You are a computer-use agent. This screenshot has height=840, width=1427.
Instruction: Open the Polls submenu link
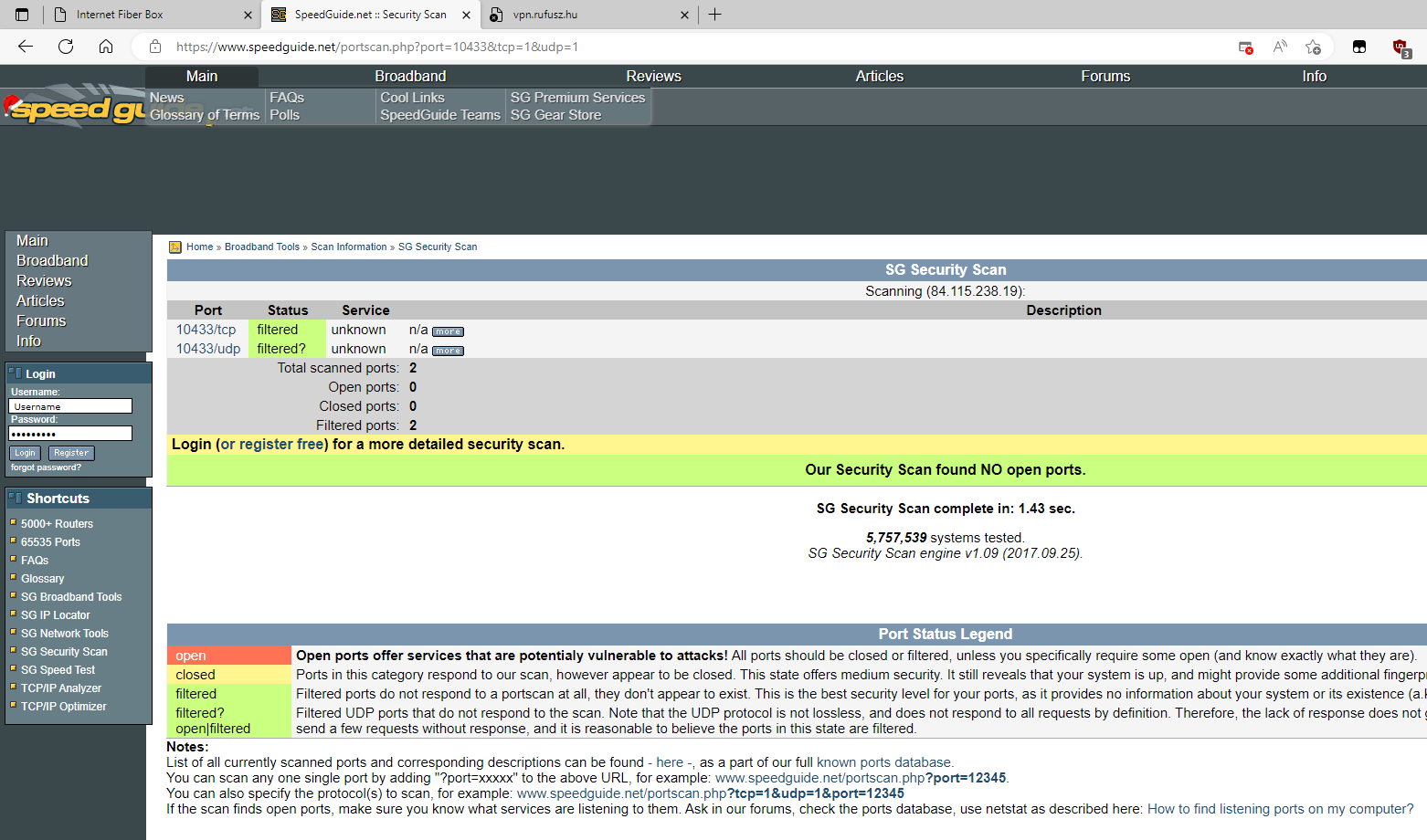pos(284,115)
